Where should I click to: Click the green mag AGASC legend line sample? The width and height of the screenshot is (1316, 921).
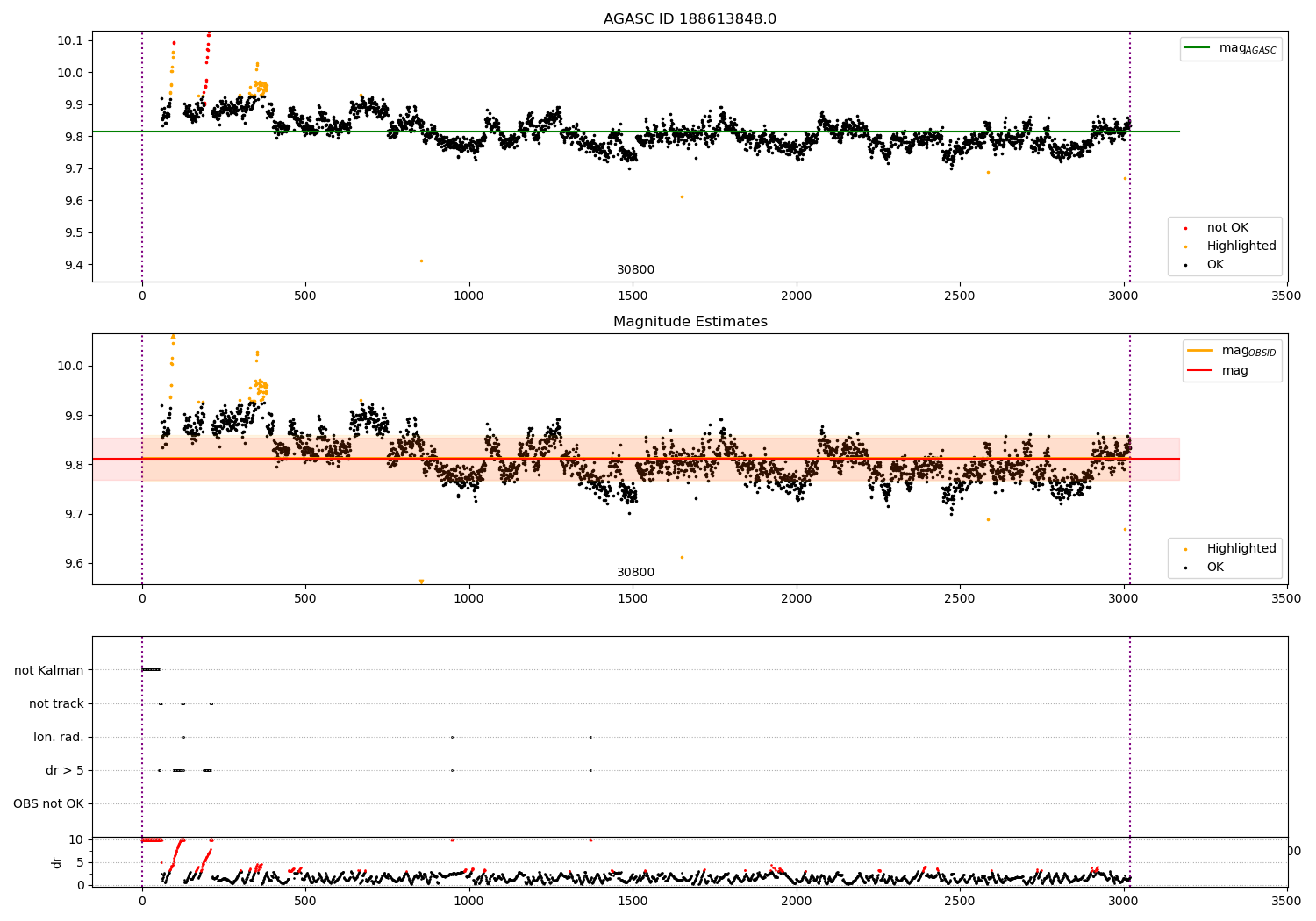[x=1198, y=48]
